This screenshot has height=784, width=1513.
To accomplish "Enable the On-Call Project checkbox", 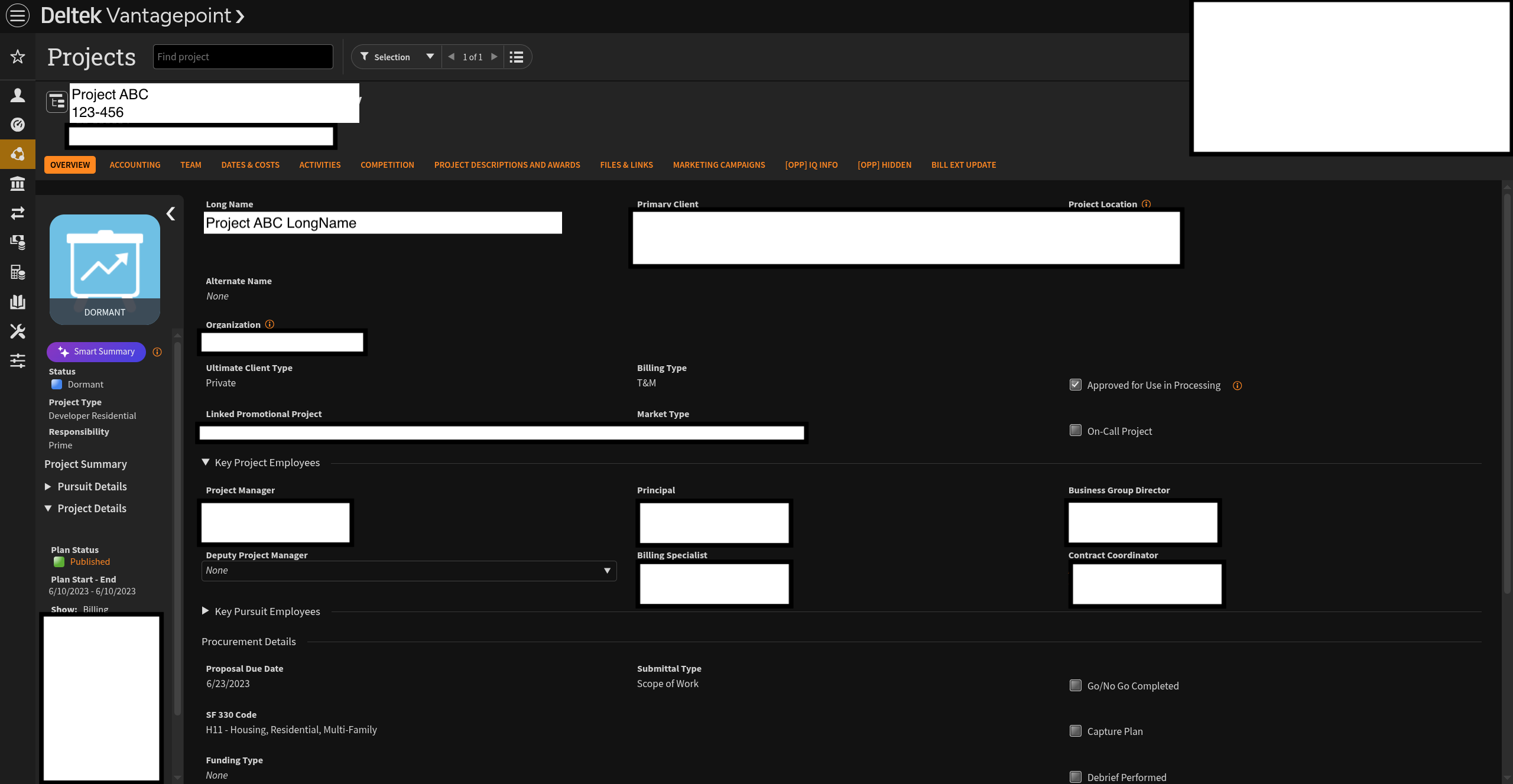I will click(1076, 431).
